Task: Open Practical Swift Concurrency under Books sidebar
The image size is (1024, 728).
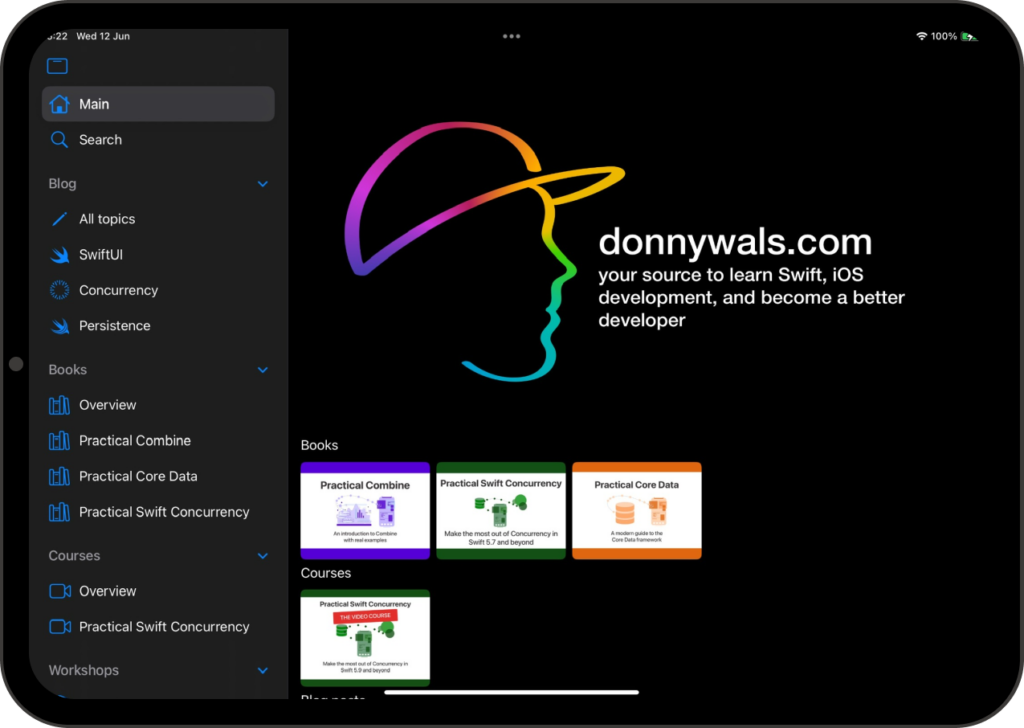Action: pyautogui.click(x=158, y=512)
